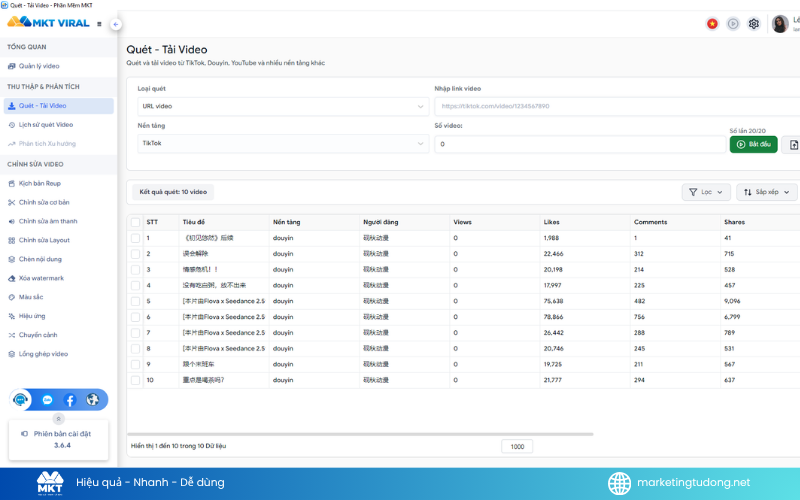
Task: Open the settings gear icon
Action: tap(754, 23)
